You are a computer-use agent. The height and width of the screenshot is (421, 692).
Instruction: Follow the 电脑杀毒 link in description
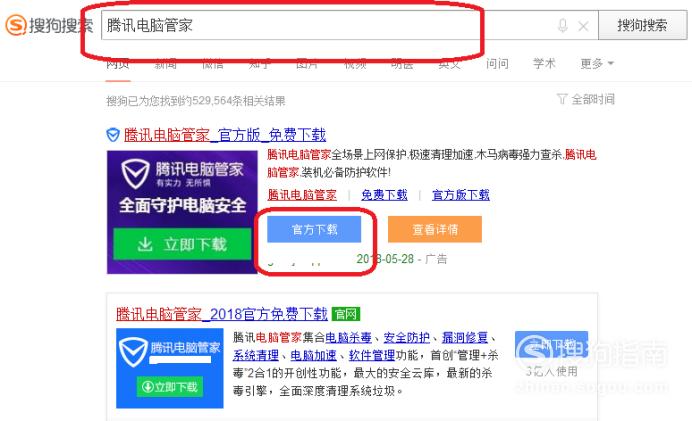[348, 338]
